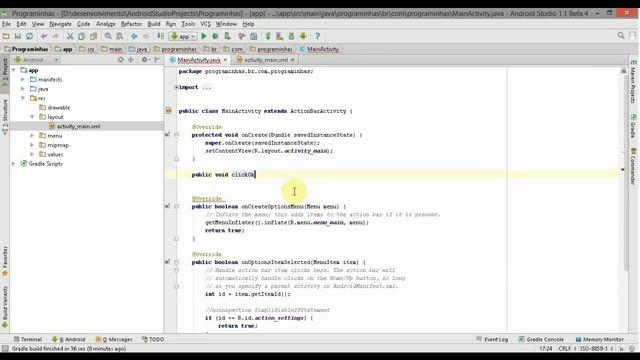The image size is (640, 360).
Task: Toggle the Build Variants tool window
Action: point(5,307)
